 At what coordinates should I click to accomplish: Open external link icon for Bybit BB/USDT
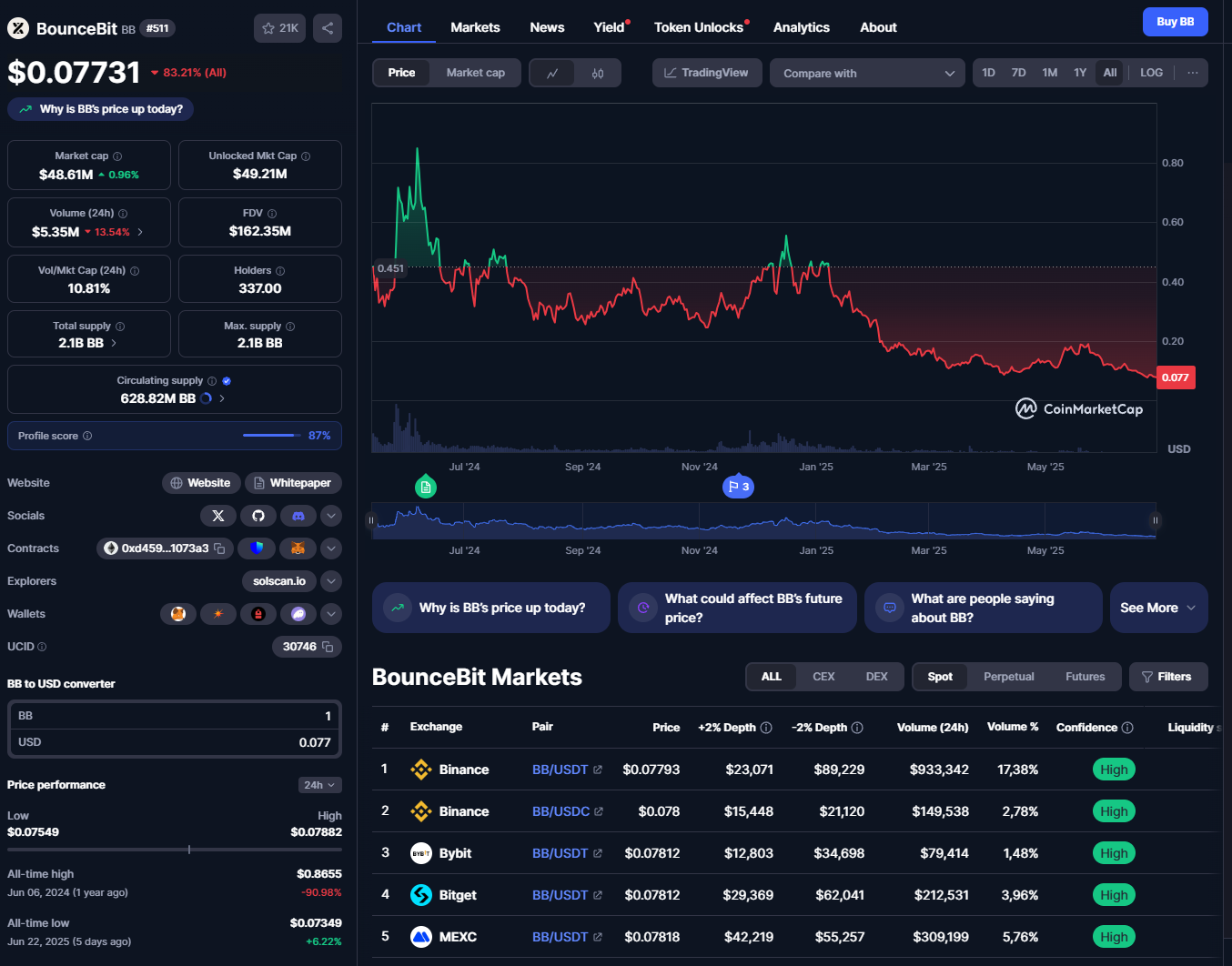pos(598,853)
